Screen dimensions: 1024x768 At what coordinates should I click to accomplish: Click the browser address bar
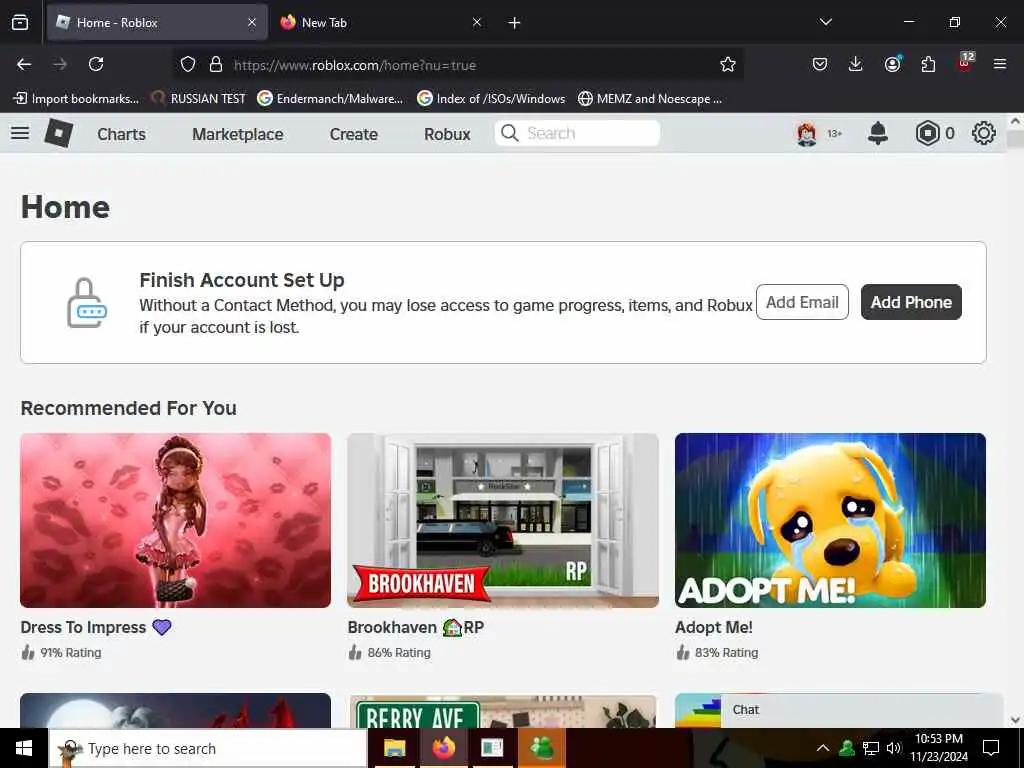click(x=457, y=65)
